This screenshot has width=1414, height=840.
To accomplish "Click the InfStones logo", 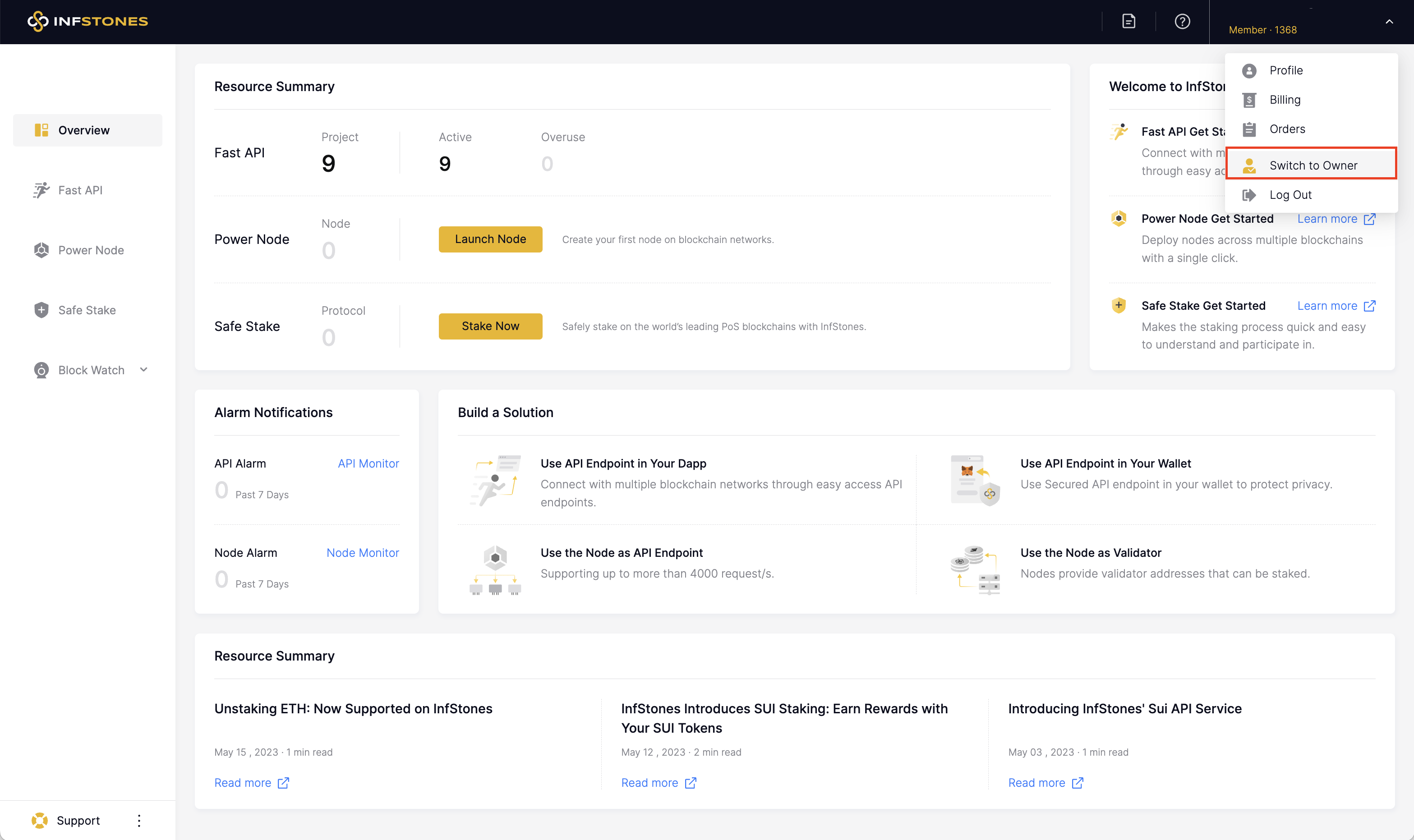I will click(88, 22).
